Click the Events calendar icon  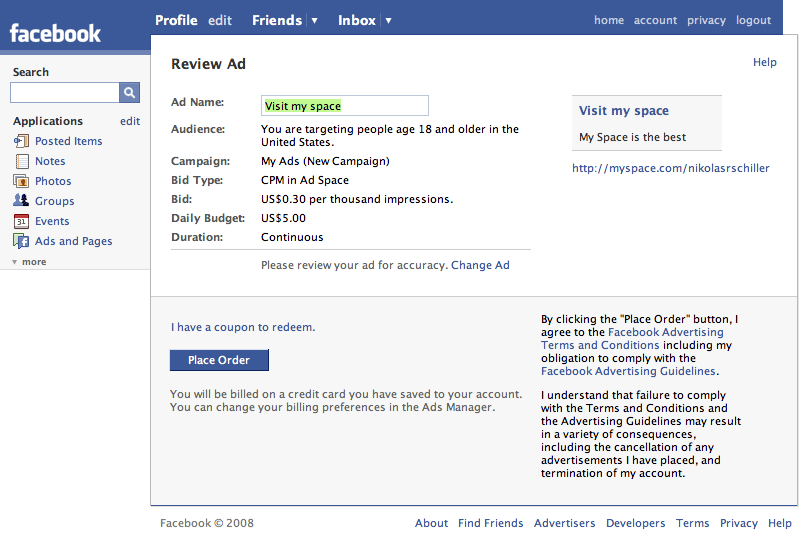(21, 221)
